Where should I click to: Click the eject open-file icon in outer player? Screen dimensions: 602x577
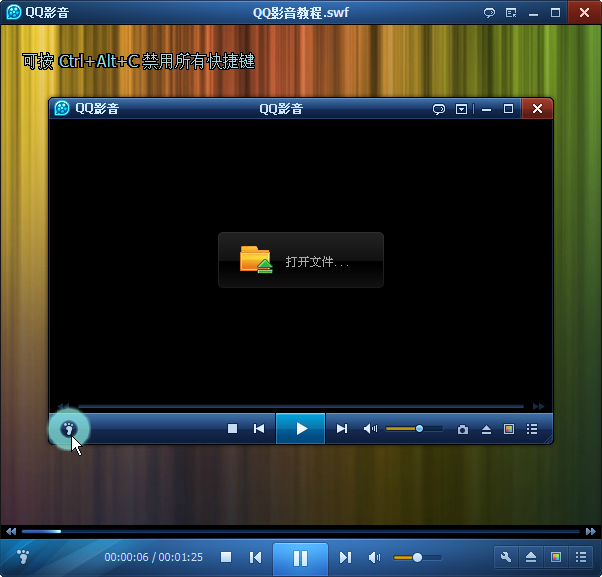531,557
